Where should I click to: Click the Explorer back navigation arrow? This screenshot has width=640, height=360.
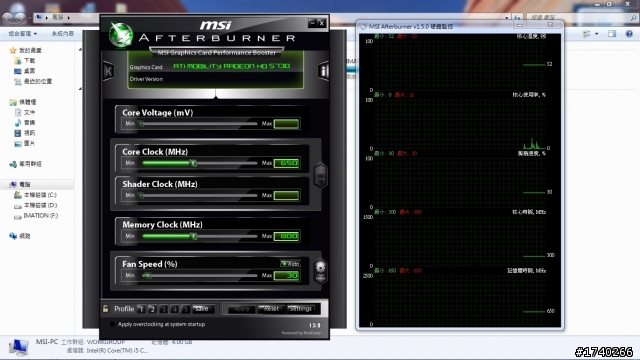8,18
